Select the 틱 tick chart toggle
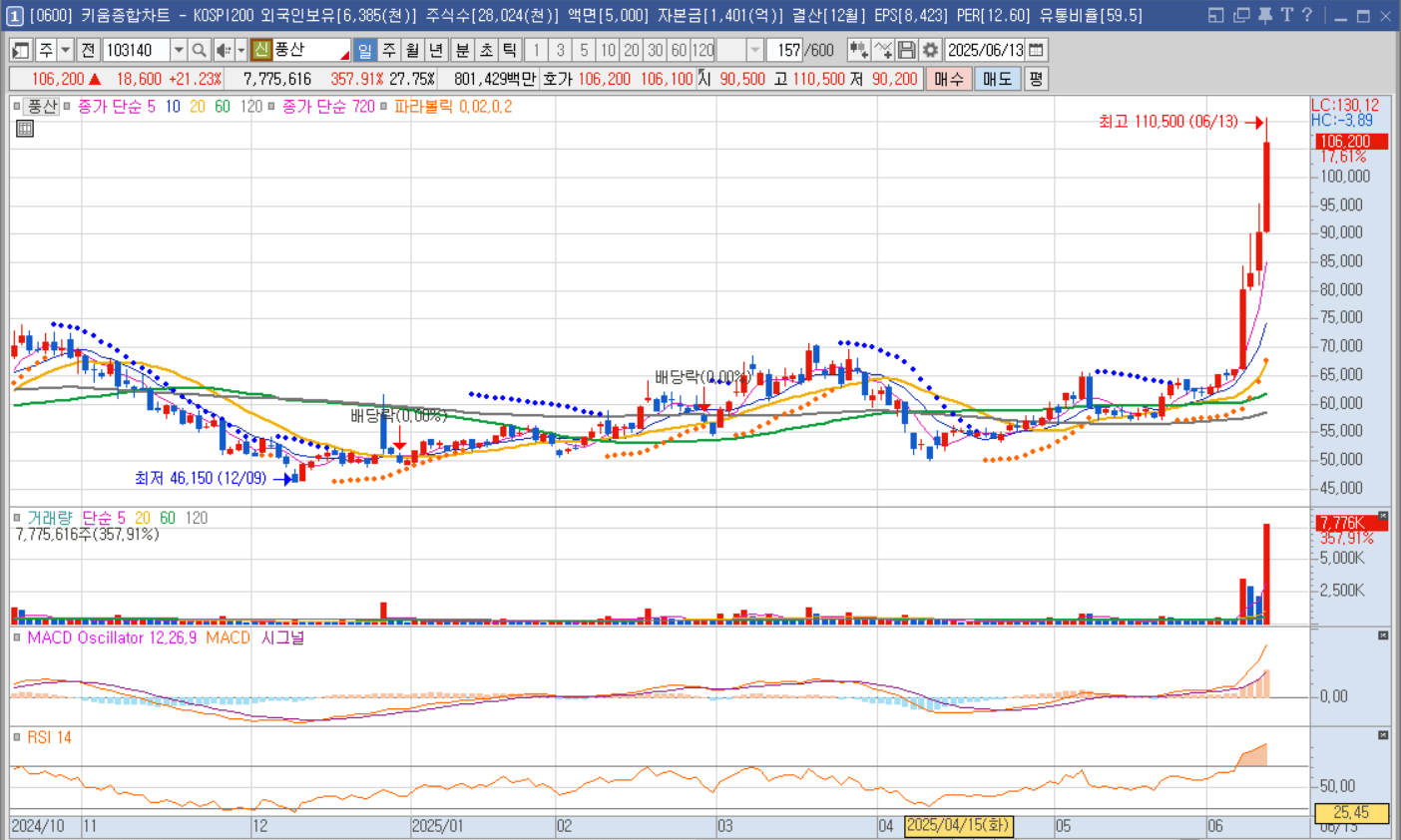Image resolution: width=1401 pixels, height=840 pixels. pos(510,50)
